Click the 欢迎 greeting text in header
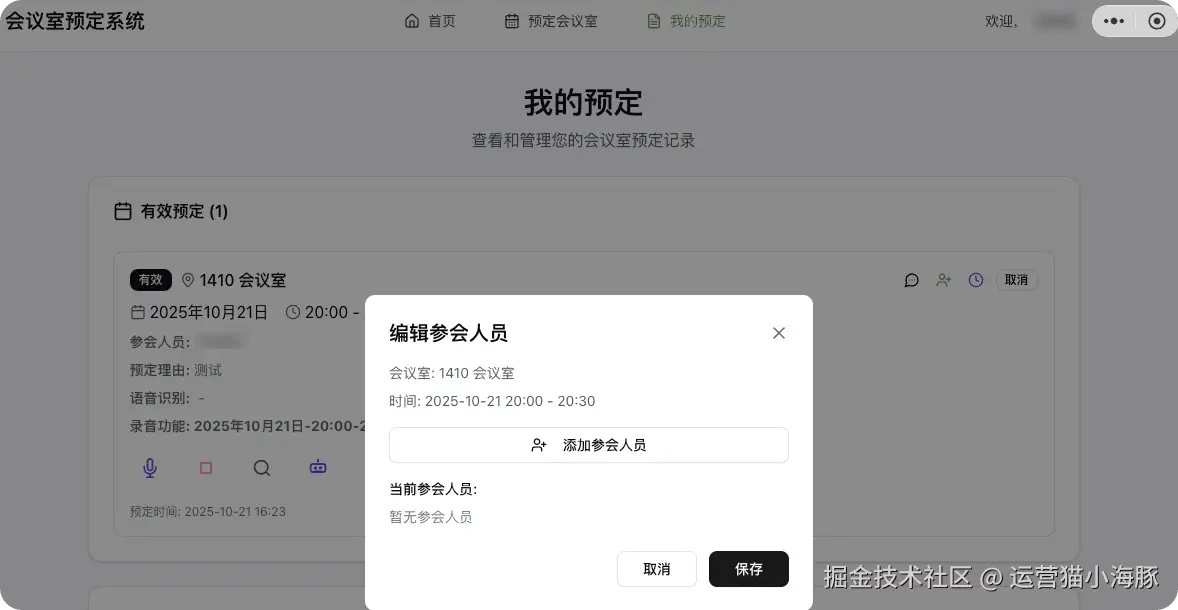This screenshot has width=1178, height=610. tap(1001, 22)
